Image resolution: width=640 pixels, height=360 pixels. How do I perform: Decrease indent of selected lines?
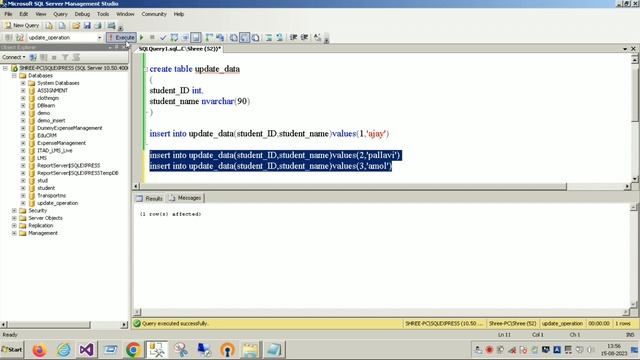tap(293, 38)
